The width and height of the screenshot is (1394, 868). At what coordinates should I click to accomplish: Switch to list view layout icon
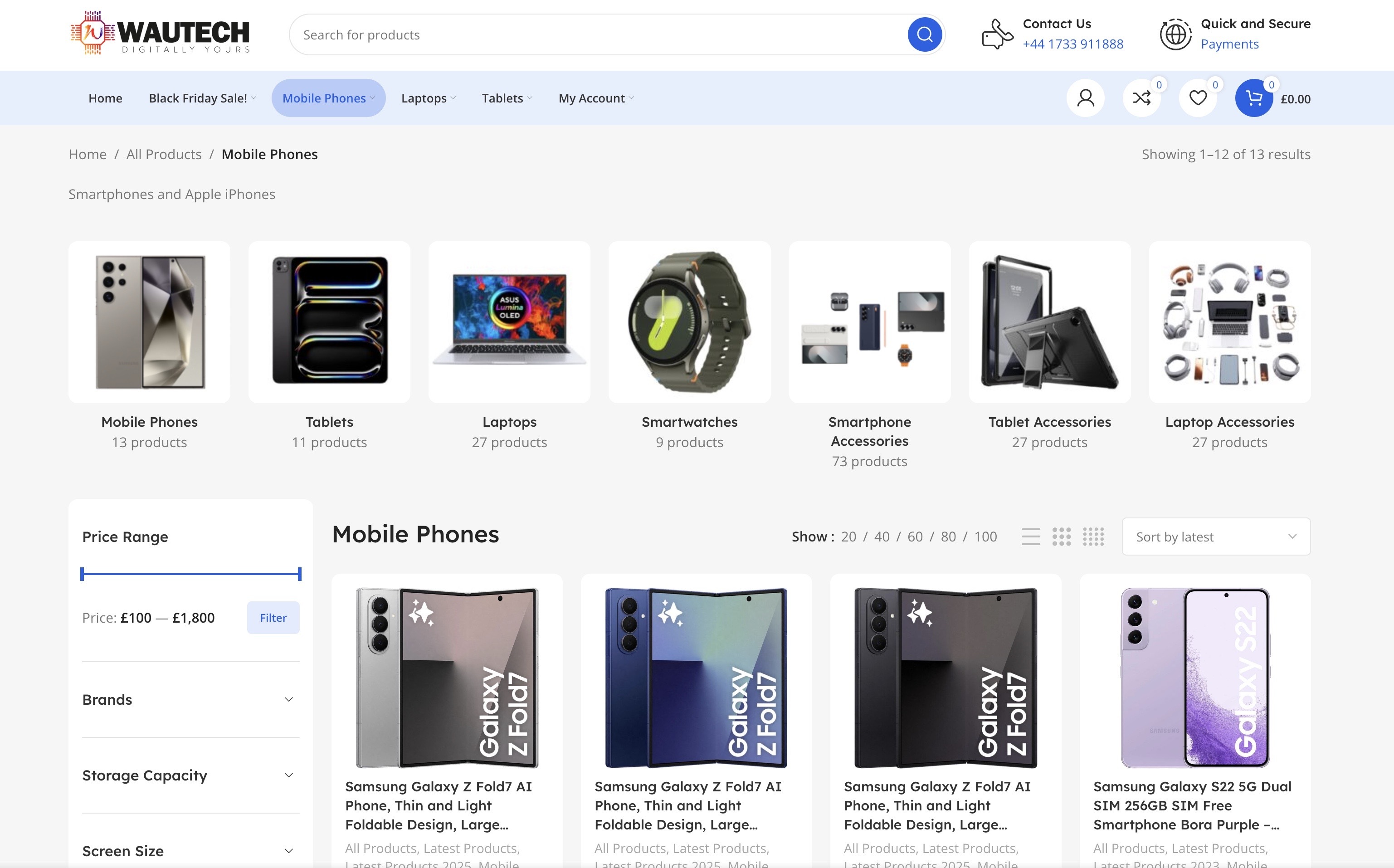tap(1031, 537)
